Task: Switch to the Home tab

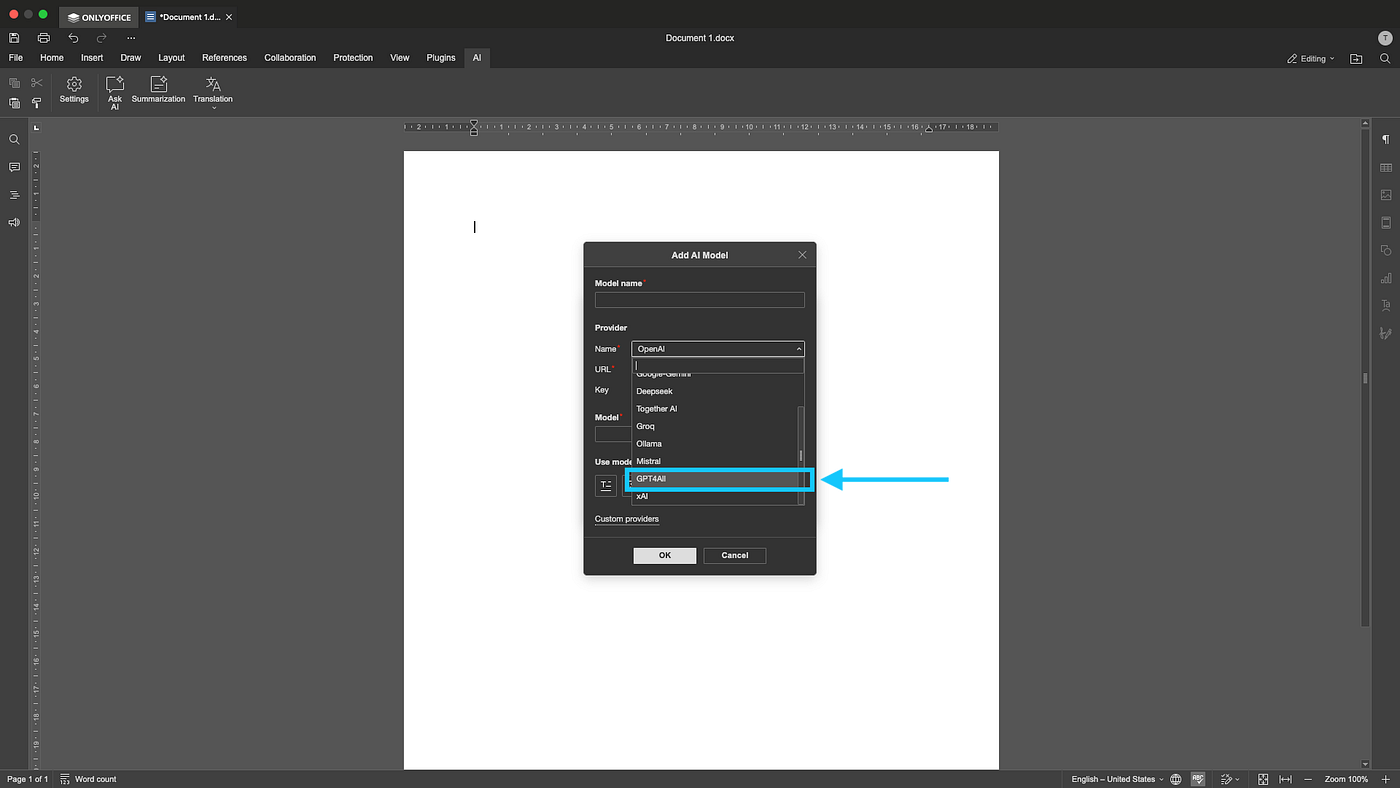Action: (52, 58)
